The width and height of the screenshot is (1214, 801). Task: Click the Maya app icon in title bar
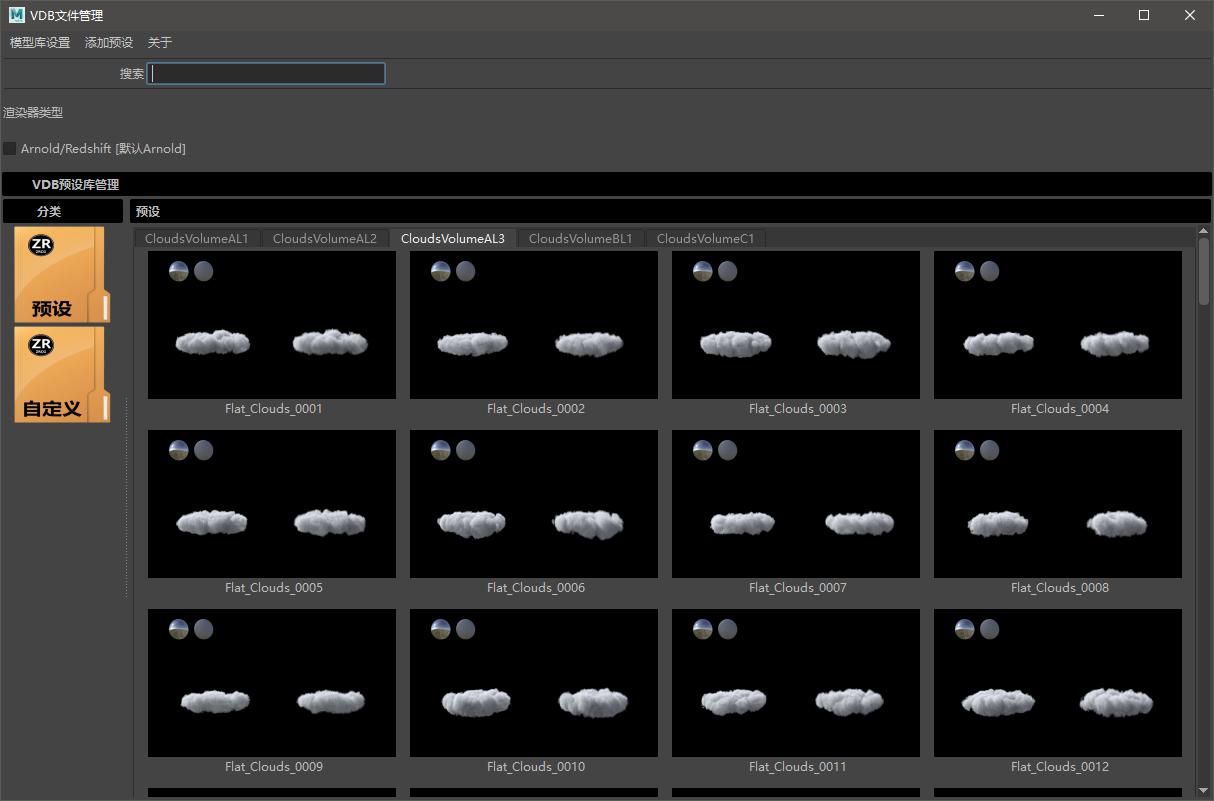pos(16,15)
